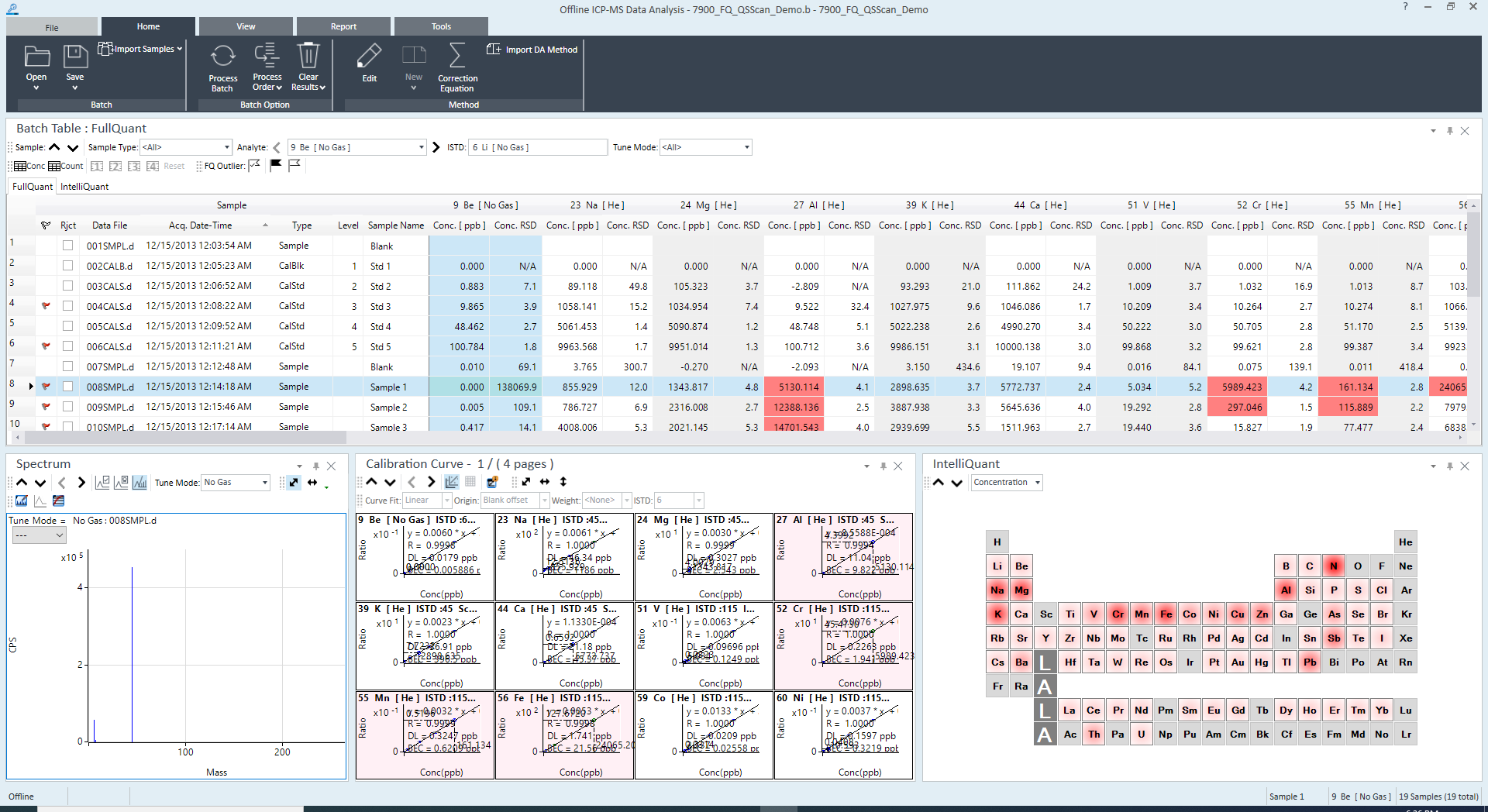
Task: Tick Rjct checkbox for 002CALB.d
Action: pos(68,266)
